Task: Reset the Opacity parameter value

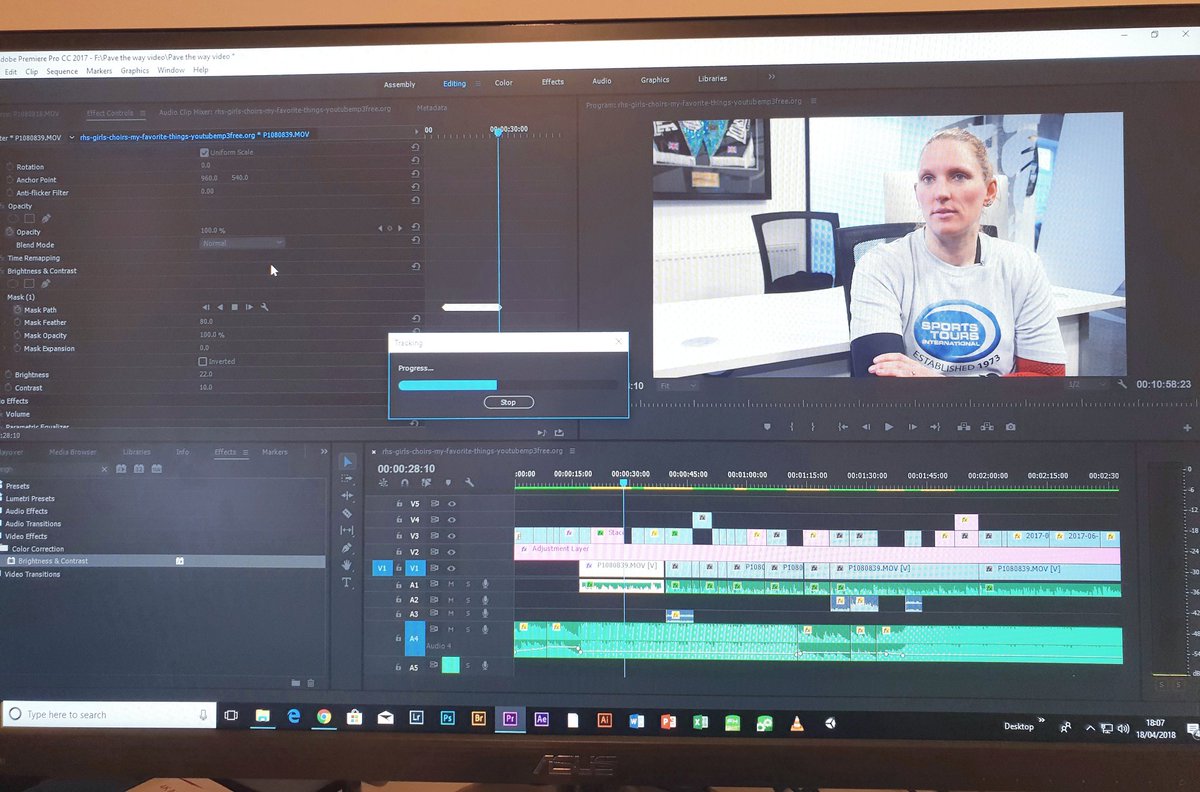Action: pos(415,228)
